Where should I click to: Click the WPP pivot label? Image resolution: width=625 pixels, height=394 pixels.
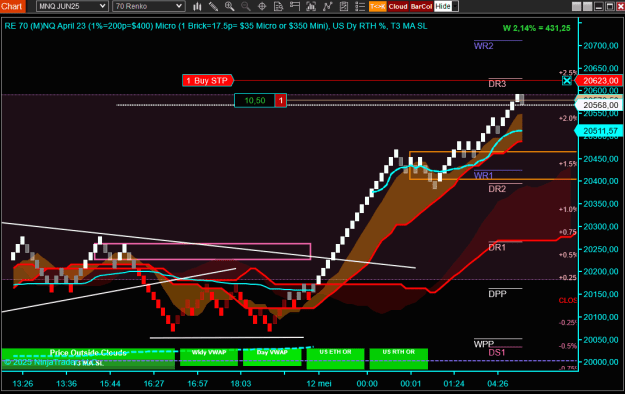[x=484, y=344]
